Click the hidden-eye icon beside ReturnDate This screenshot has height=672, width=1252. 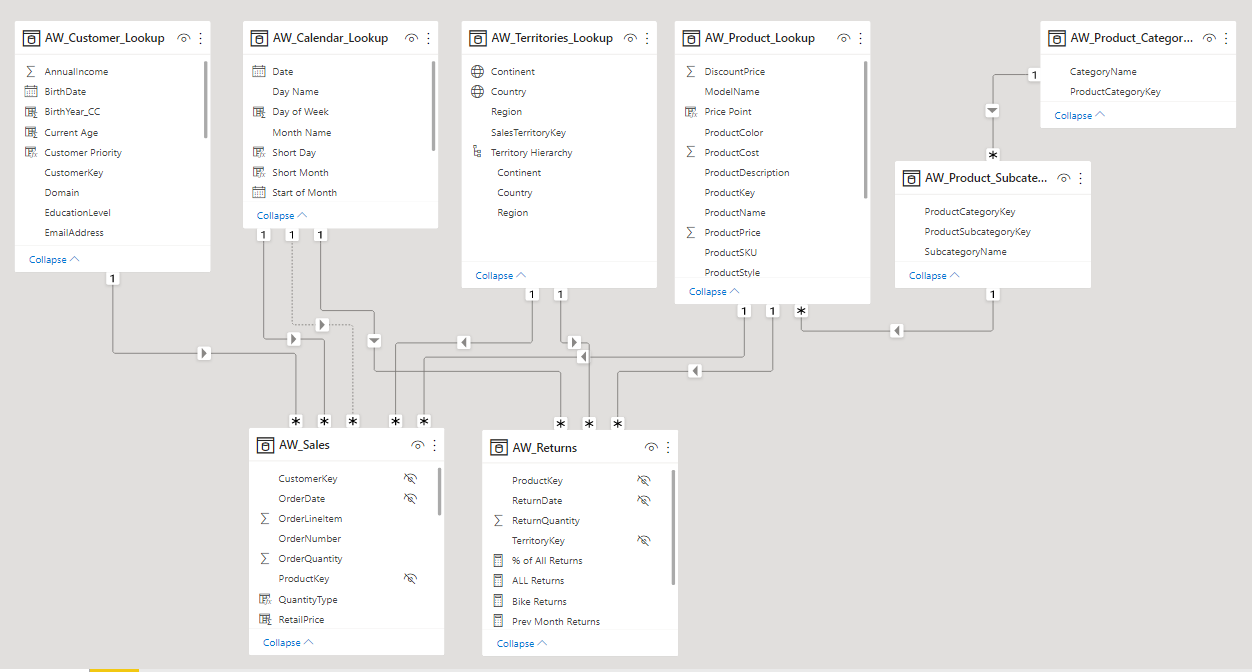coord(644,500)
